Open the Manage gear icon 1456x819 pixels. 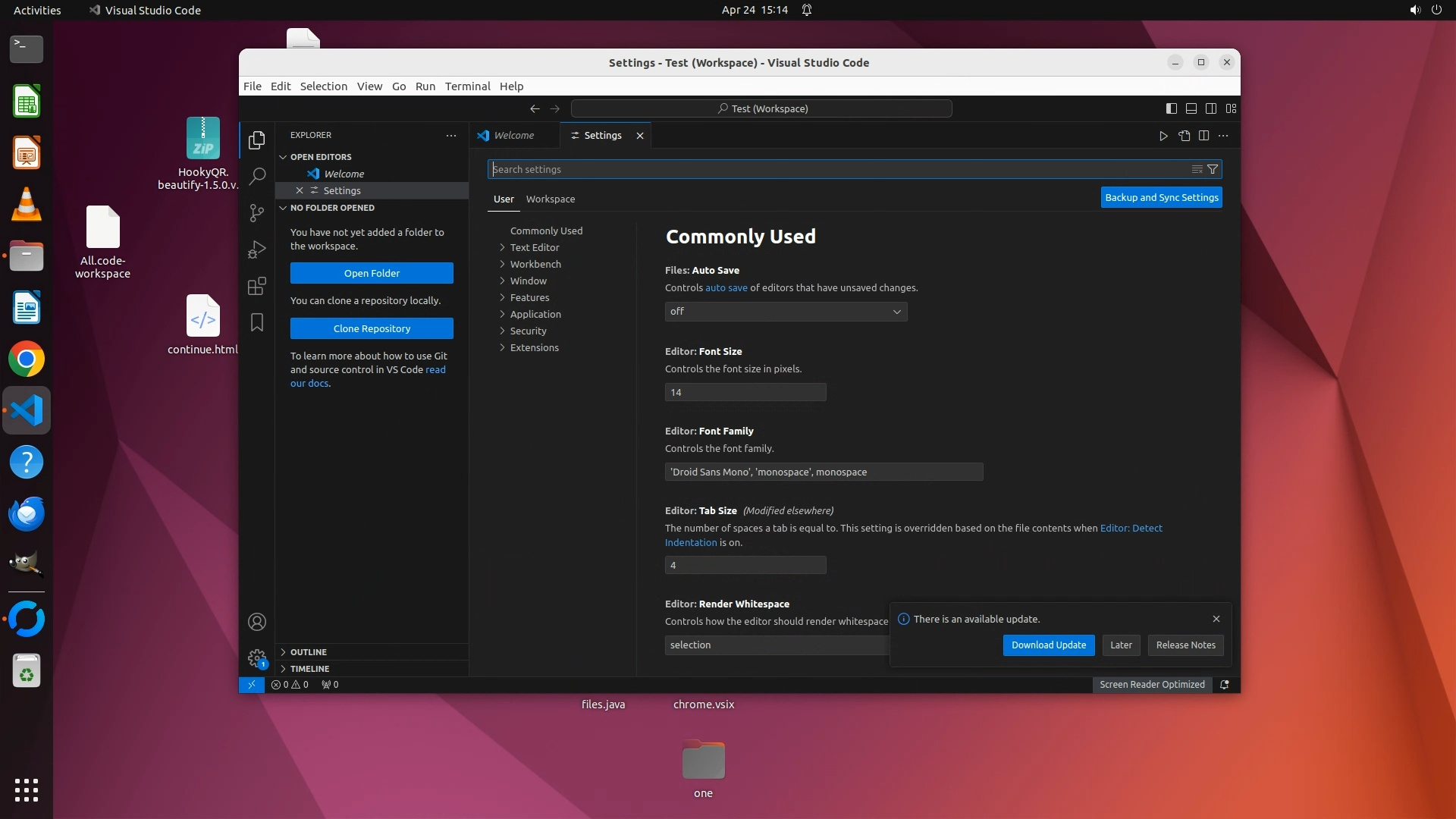click(257, 657)
